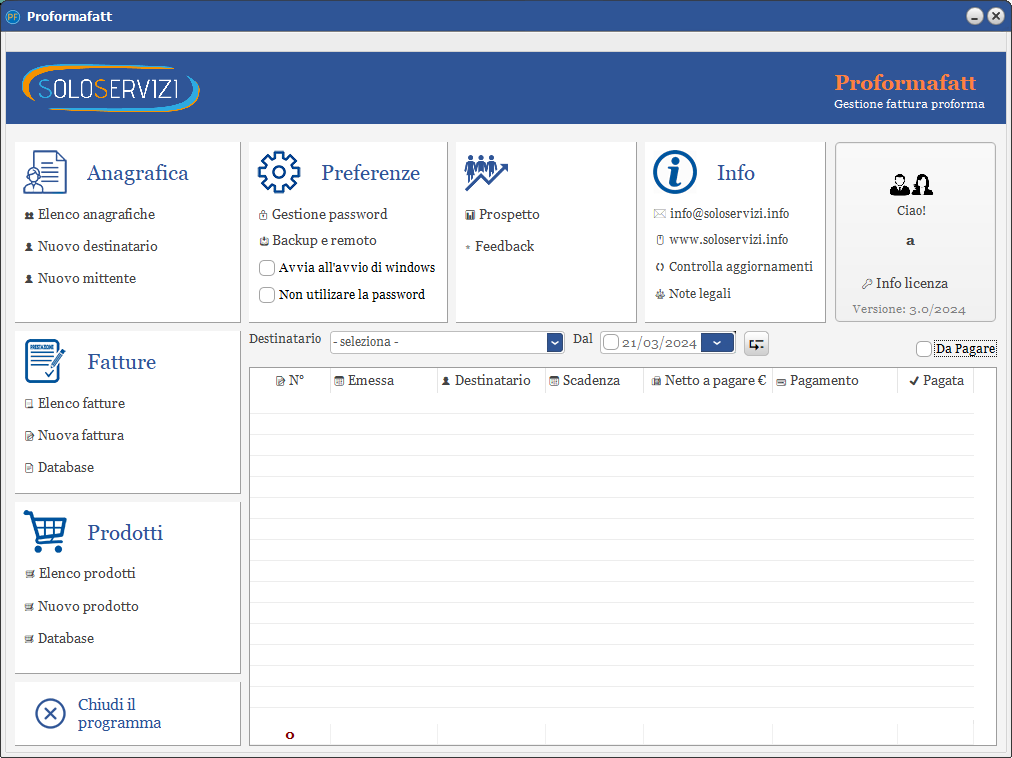1012x758 pixels.
Task: Open the date picker dropdown arrow
Action: 717,343
